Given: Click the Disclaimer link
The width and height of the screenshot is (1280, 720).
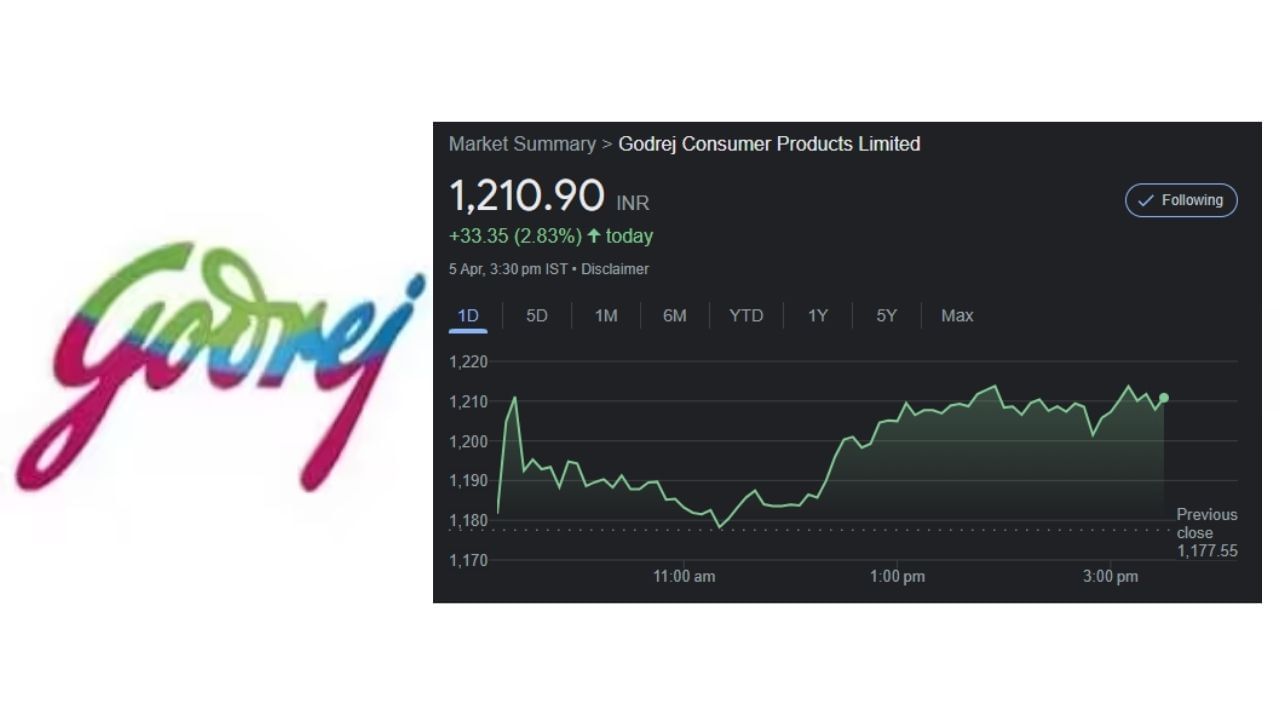Looking at the screenshot, I should click(x=615, y=269).
